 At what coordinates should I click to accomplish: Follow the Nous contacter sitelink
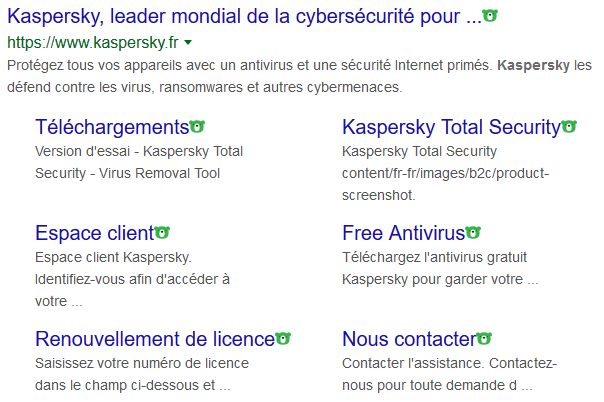[x=409, y=339]
